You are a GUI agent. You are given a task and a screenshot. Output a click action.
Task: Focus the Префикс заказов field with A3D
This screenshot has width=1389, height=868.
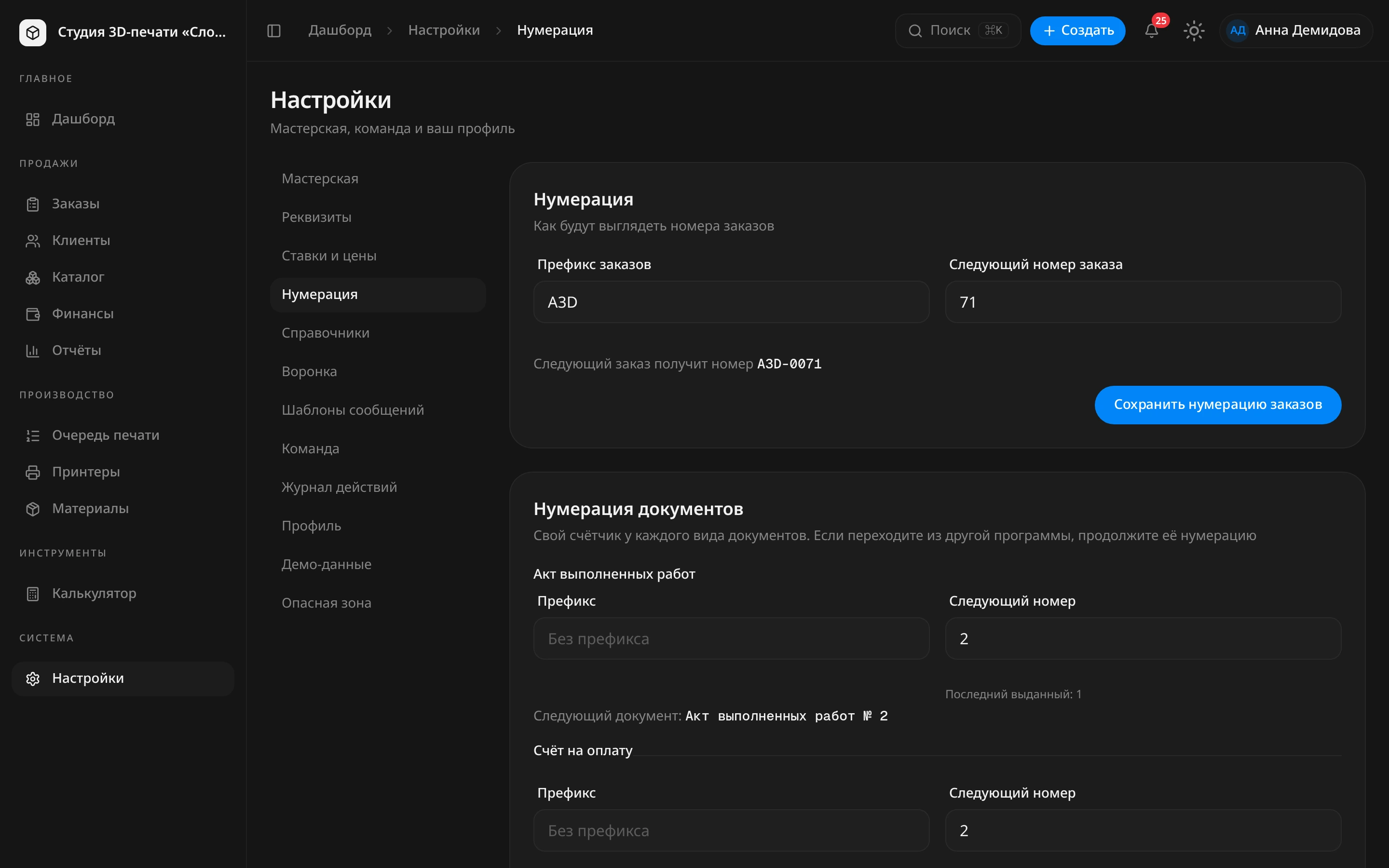pyautogui.click(x=731, y=302)
